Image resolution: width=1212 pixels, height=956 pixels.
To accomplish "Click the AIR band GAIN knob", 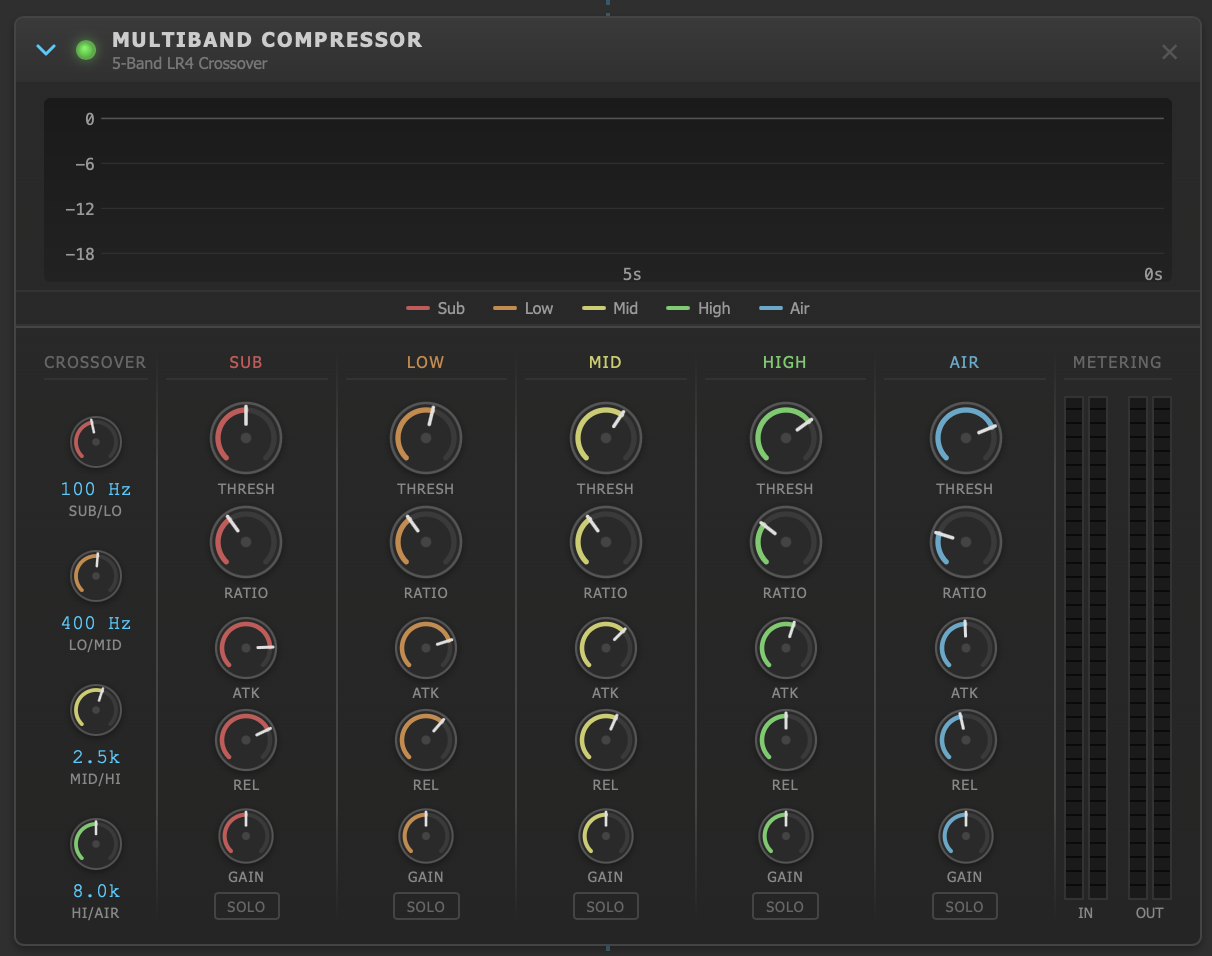I will (x=966, y=836).
